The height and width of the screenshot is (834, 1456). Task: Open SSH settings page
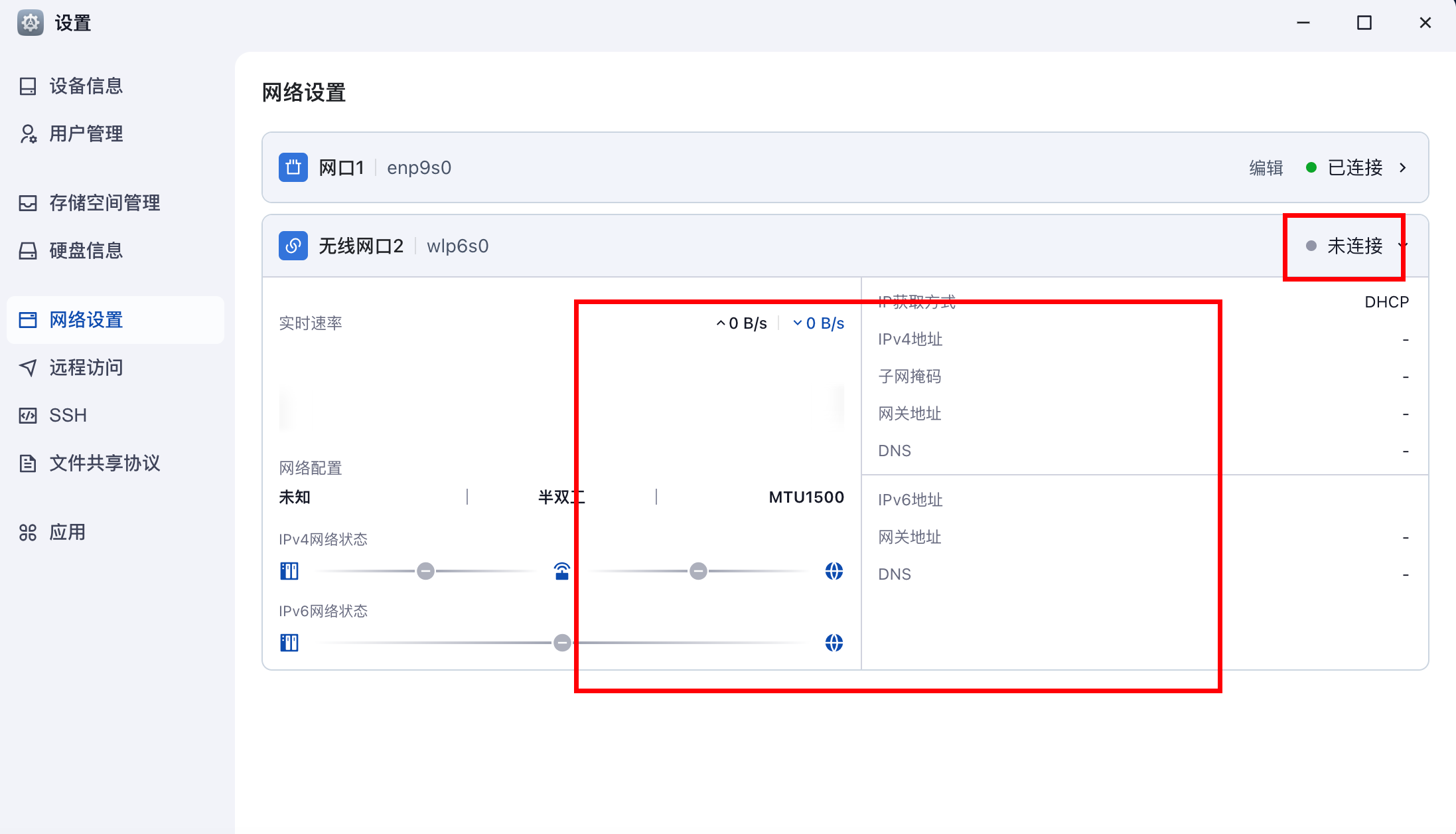pos(115,416)
